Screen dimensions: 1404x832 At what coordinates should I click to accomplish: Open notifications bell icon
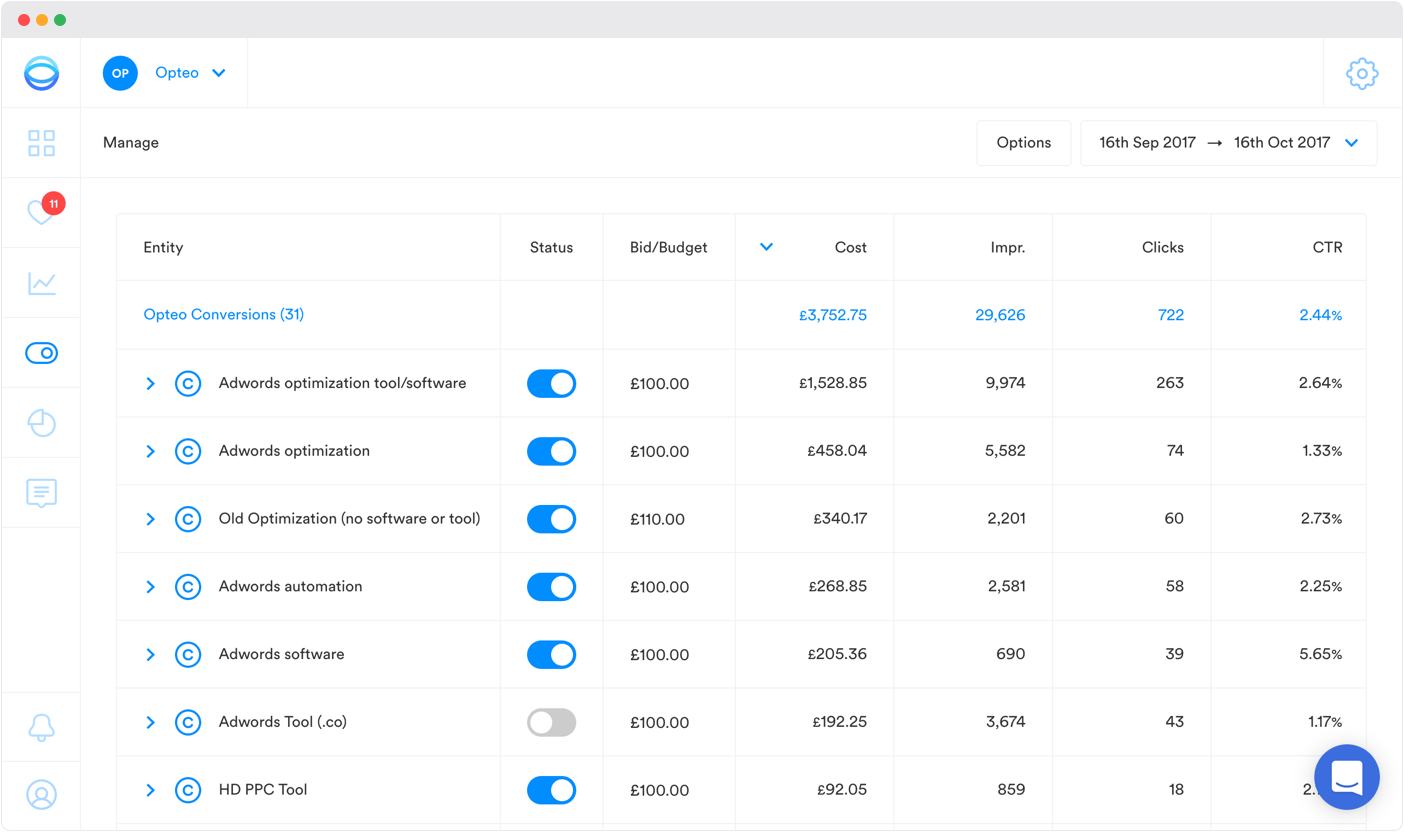pos(42,728)
